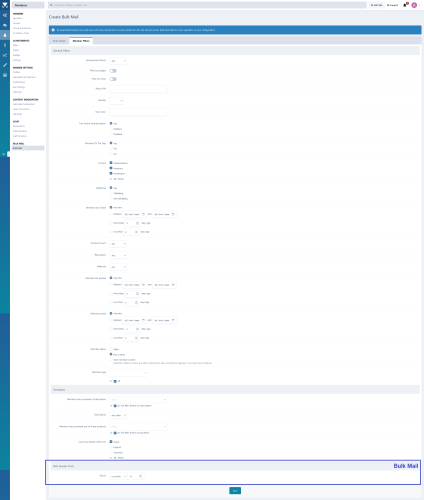
Task: Open the Achievement Rank dropdown
Action: point(118,61)
